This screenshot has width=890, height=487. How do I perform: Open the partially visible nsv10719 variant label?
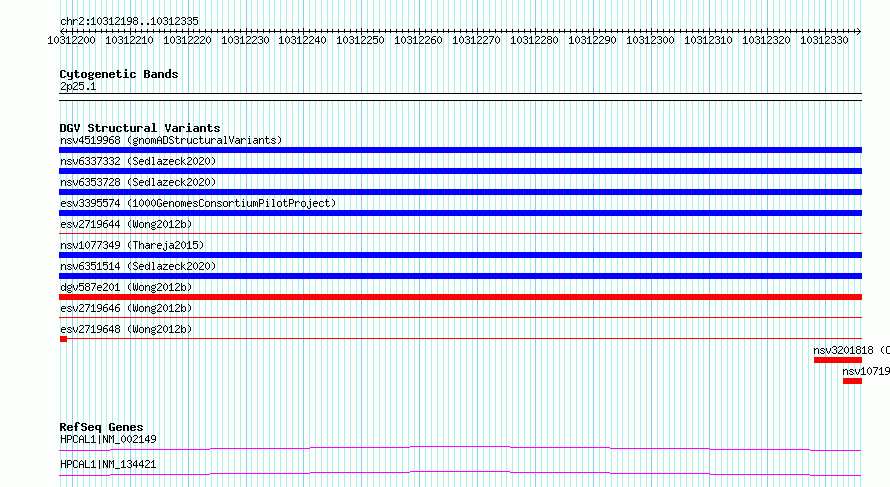click(x=866, y=371)
